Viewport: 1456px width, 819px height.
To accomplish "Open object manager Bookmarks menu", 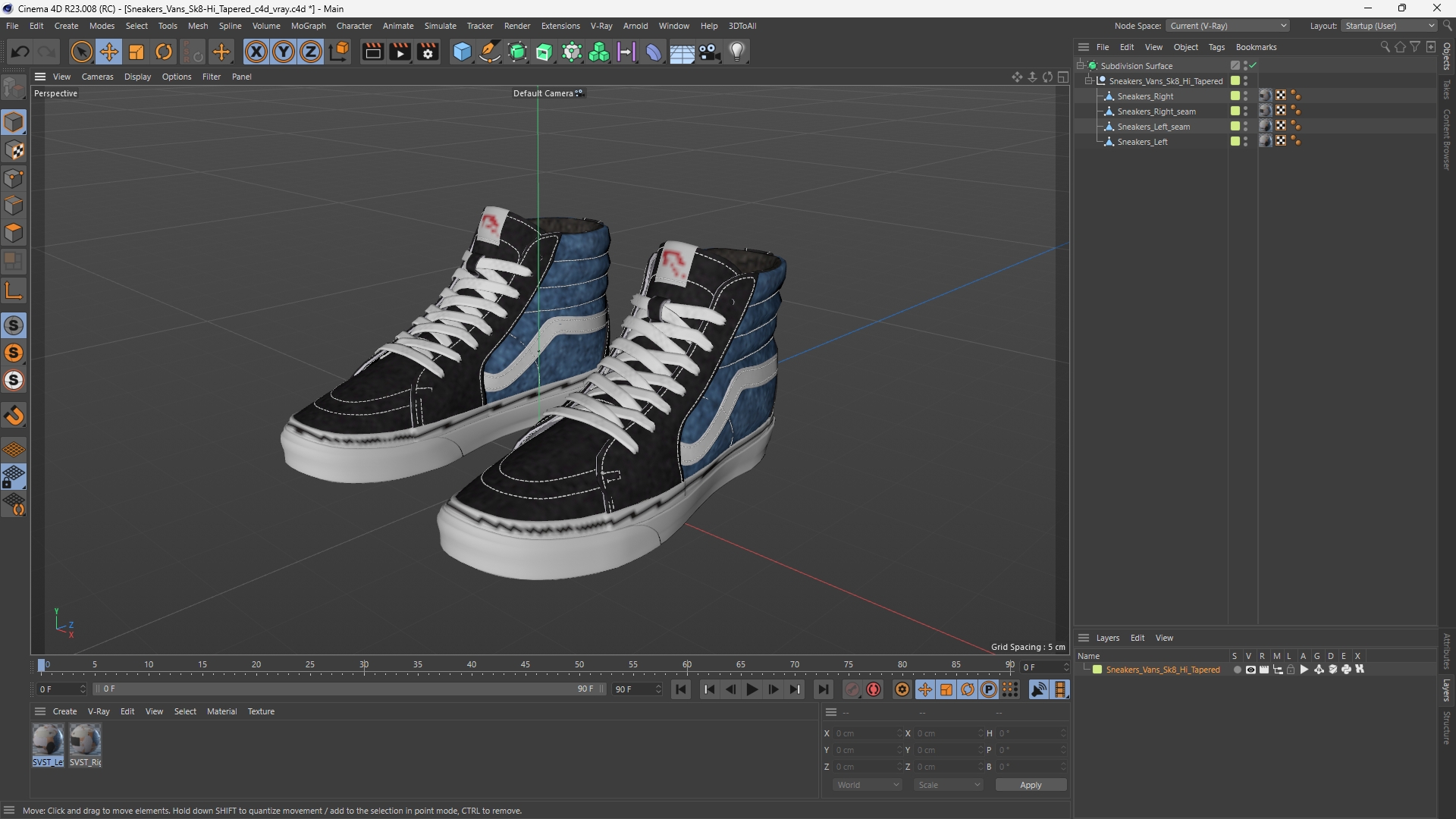I will pyautogui.click(x=1256, y=47).
